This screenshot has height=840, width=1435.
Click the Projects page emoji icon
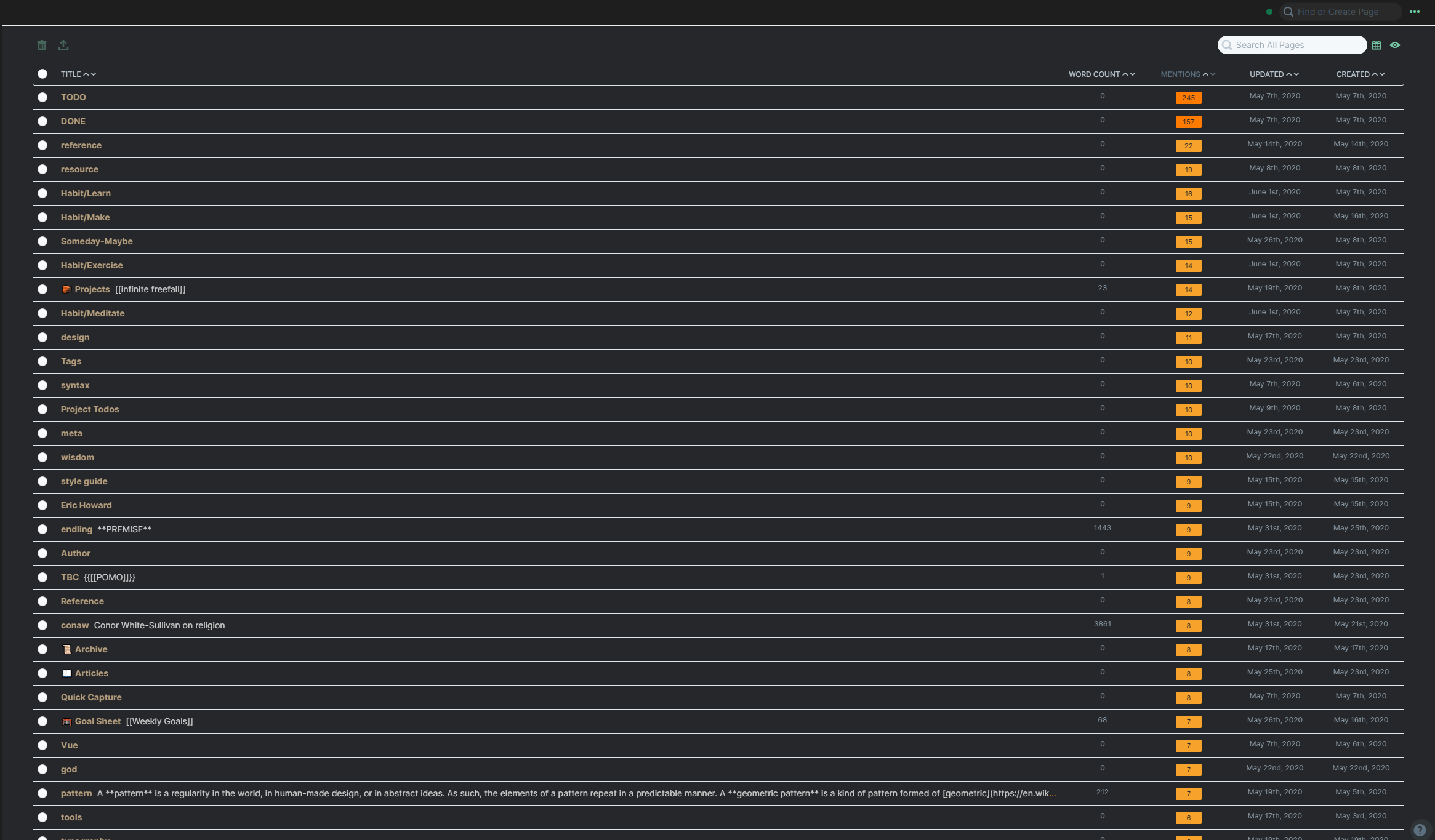pyautogui.click(x=66, y=289)
